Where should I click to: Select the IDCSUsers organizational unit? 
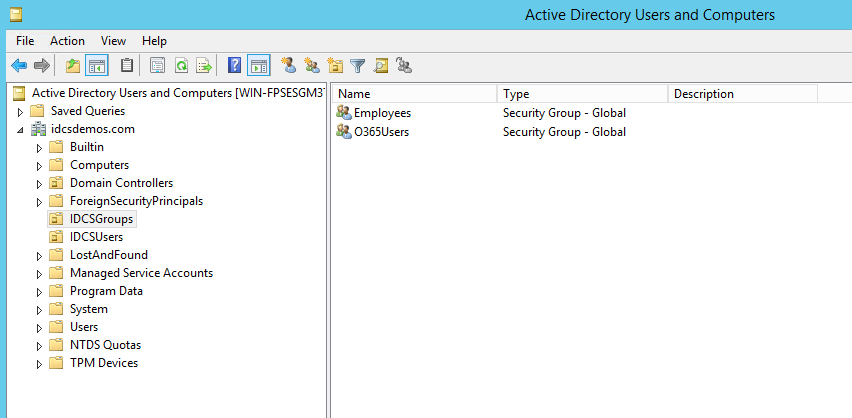pos(96,237)
